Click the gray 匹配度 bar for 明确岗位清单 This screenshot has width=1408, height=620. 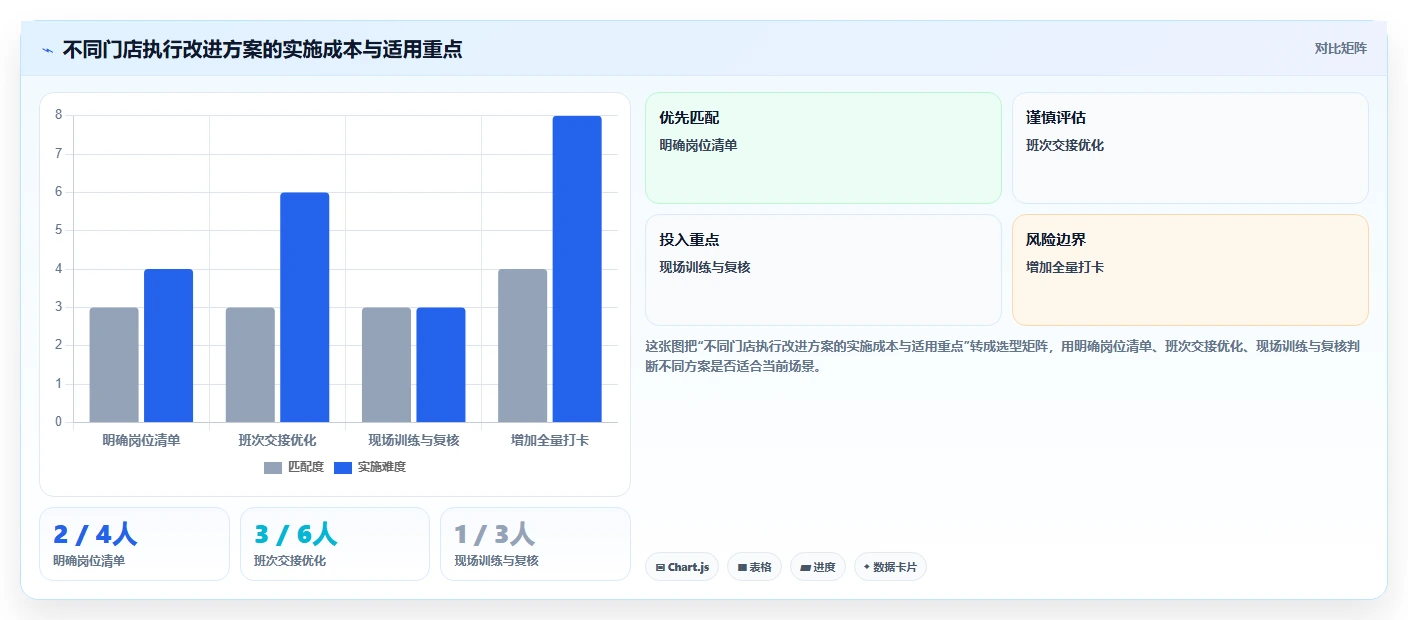click(x=114, y=365)
